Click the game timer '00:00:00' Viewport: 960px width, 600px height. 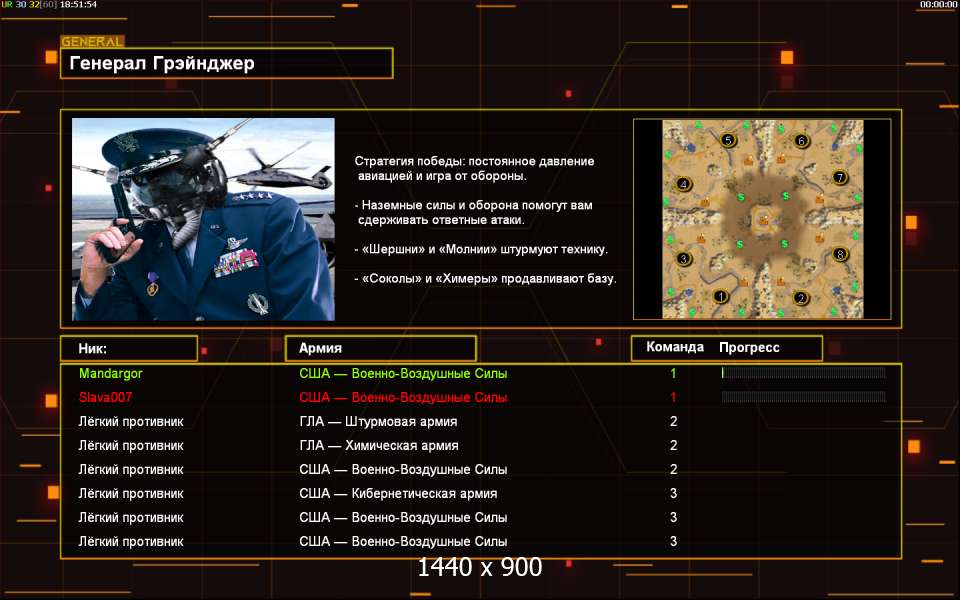(938, 4)
